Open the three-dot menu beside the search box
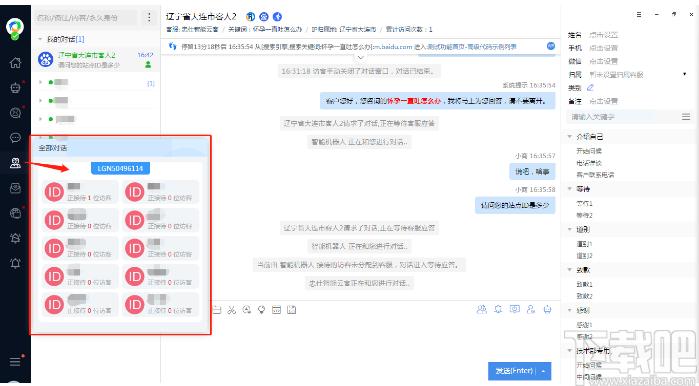 point(149,17)
